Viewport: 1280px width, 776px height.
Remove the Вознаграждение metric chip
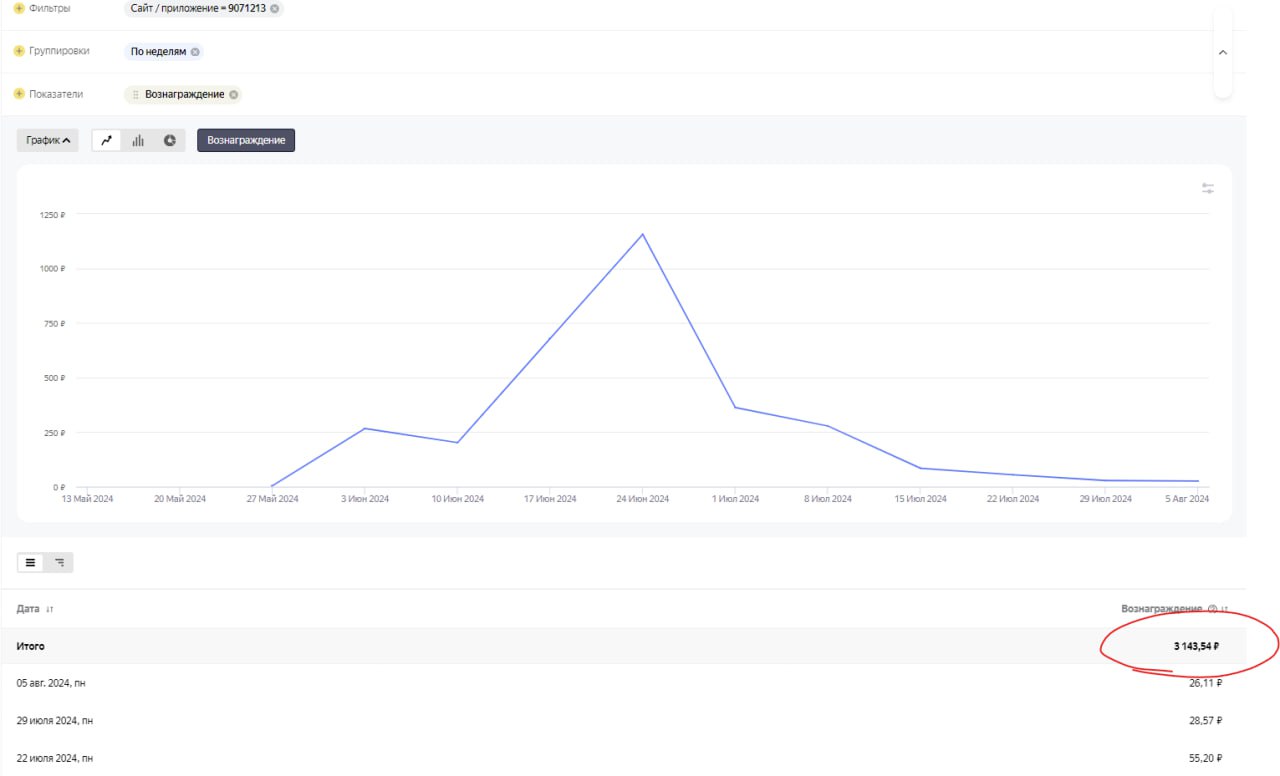[x=233, y=95]
